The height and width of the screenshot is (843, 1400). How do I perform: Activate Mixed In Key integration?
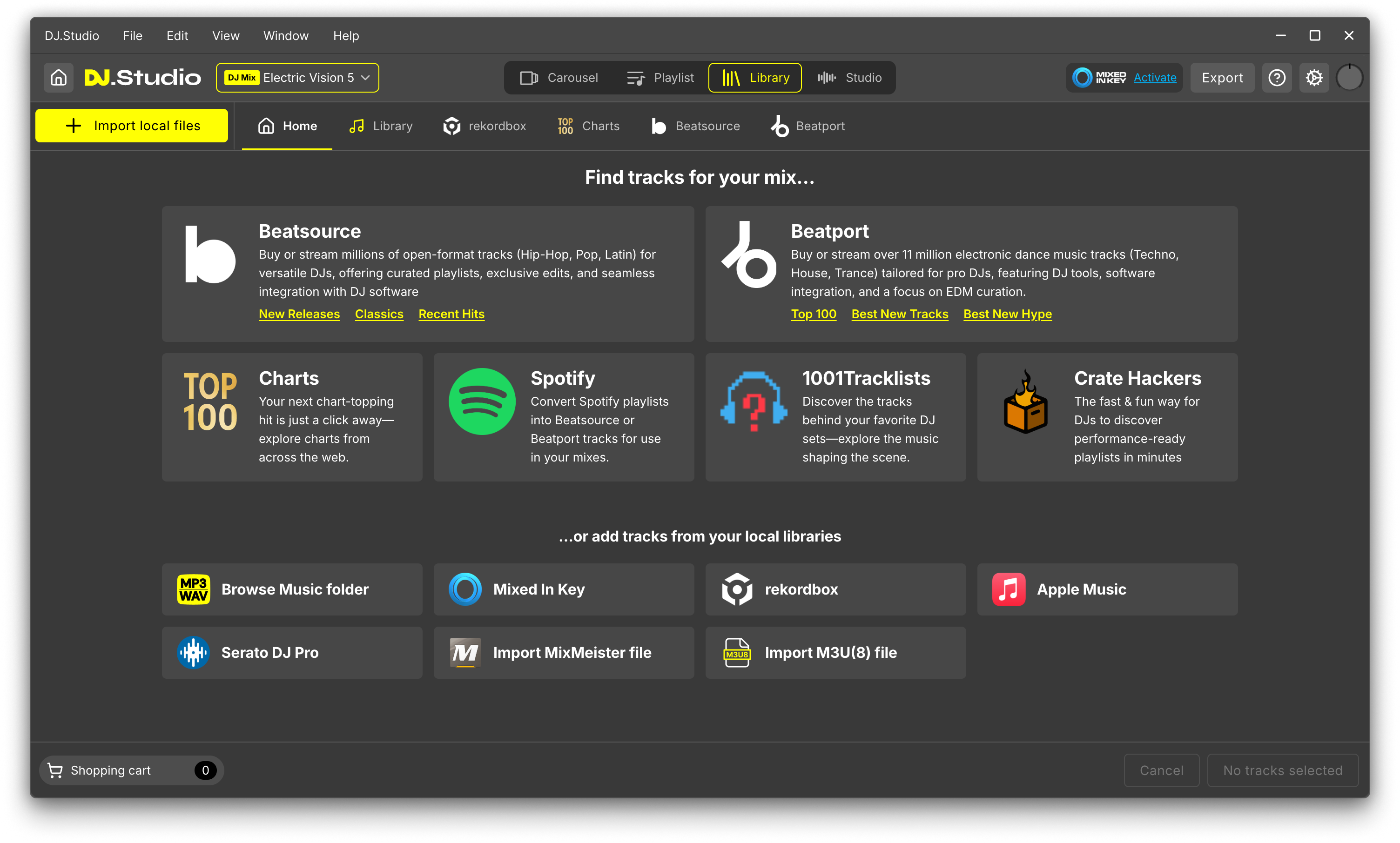[1155, 77]
